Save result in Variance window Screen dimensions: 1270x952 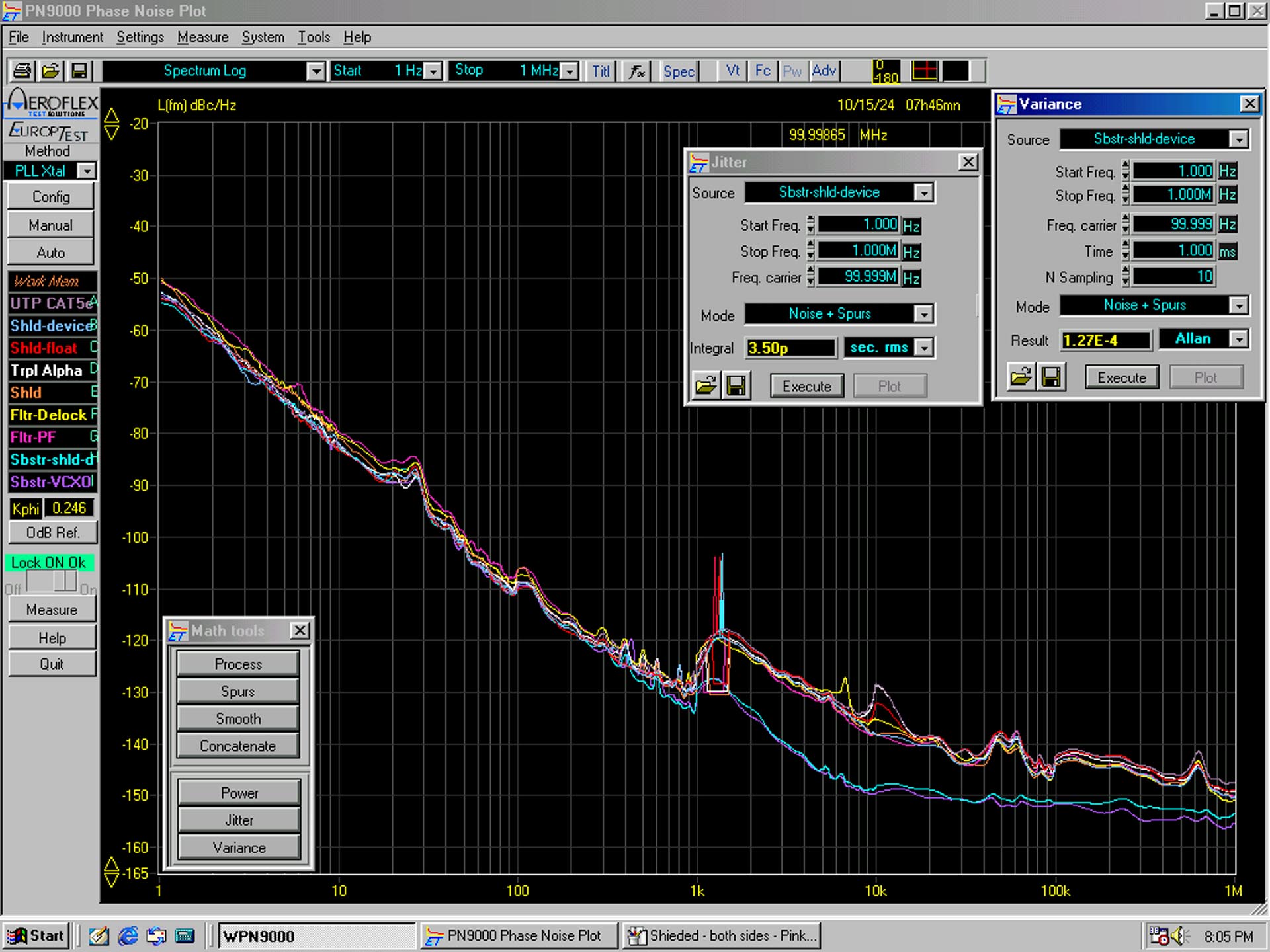click(1051, 377)
